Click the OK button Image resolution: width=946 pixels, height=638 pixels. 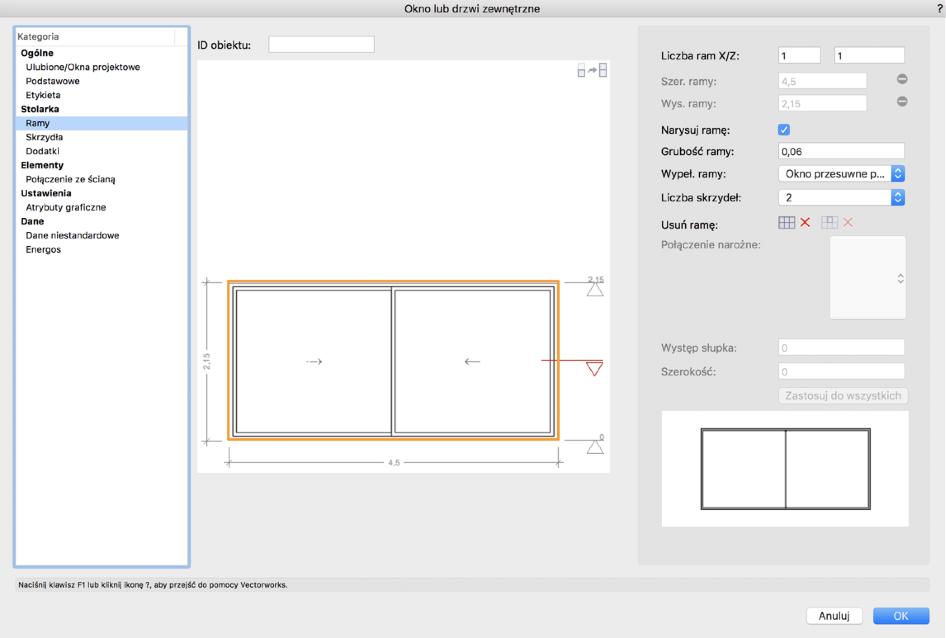click(x=901, y=616)
